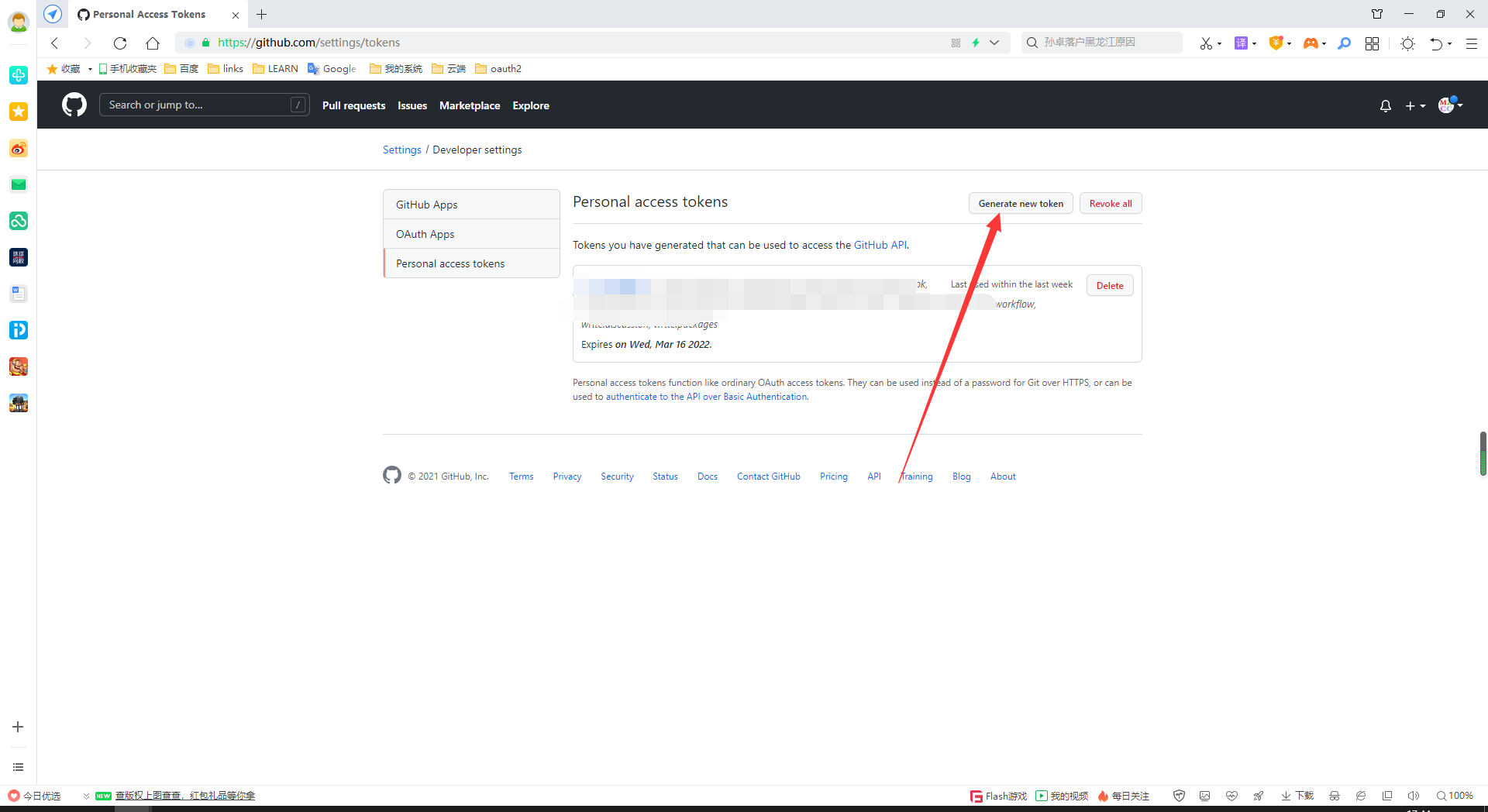Click the footer Status link
1488x812 pixels.
click(x=665, y=477)
